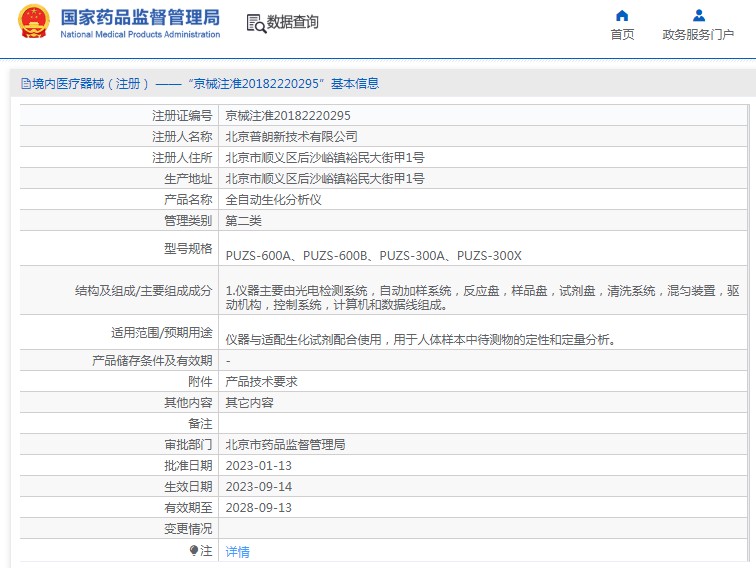Image resolution: width=756 pixels, height=568 pixels.
Task: Select the 生产地址 address value
Action: pos(324,179)
